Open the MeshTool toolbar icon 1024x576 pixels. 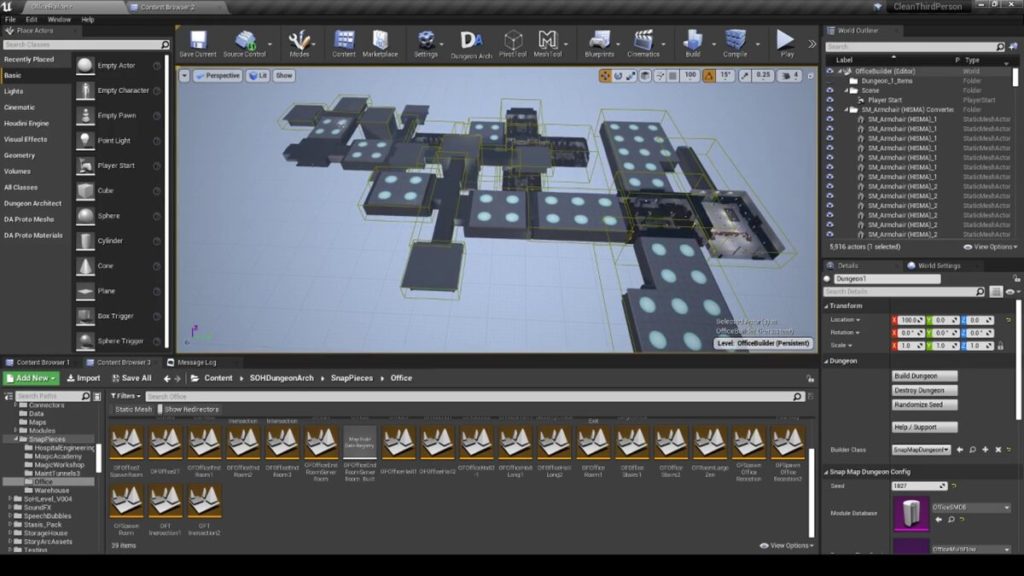click(547, 41)
